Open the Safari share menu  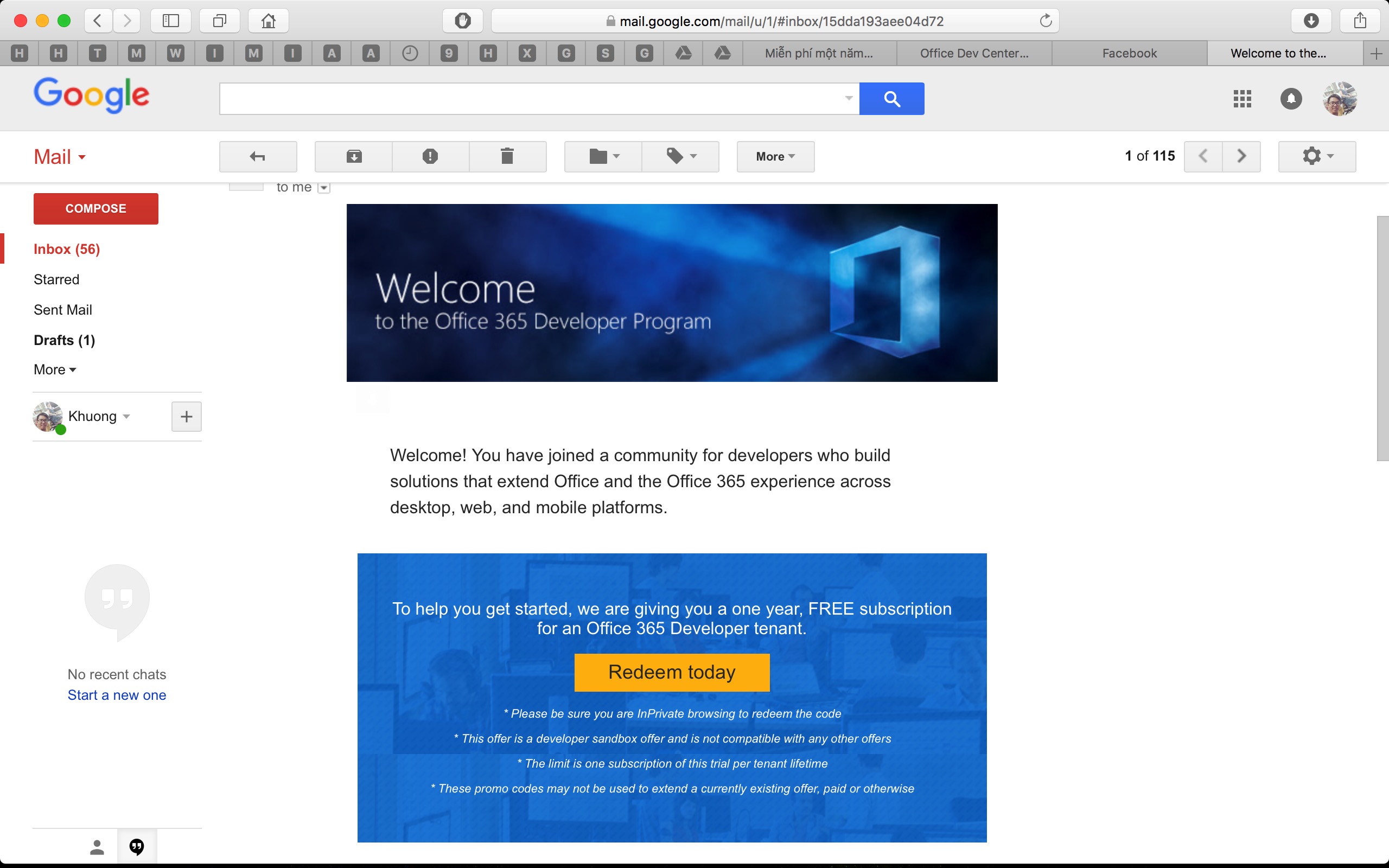click(x=1360, y=21)
